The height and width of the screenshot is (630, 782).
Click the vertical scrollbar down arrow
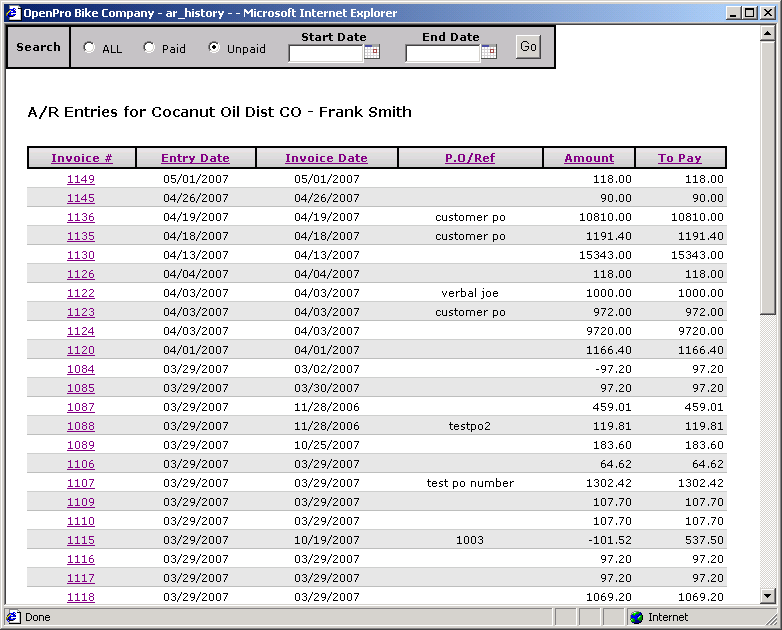[768, 596]
